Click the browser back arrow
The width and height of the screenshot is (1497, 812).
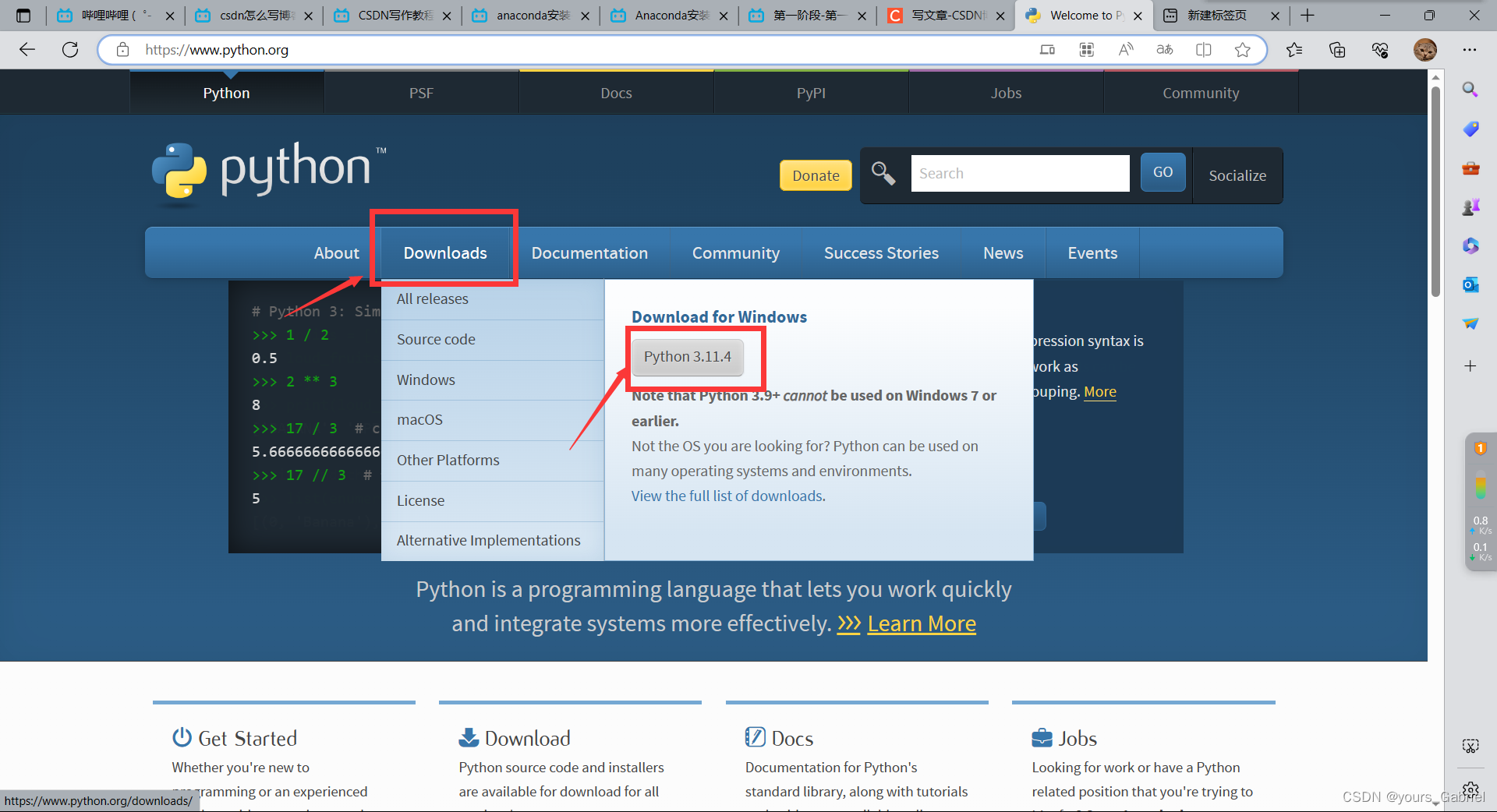(27, 50)
